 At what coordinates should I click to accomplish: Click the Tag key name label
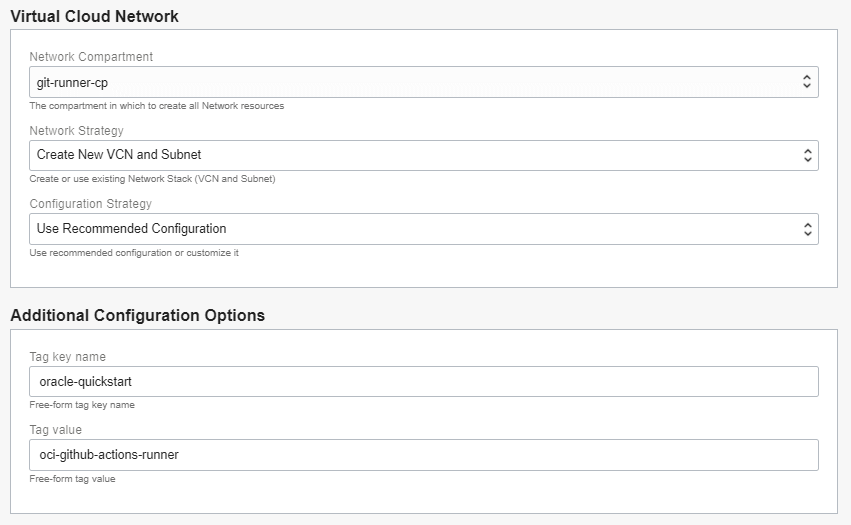coord(67,357)
